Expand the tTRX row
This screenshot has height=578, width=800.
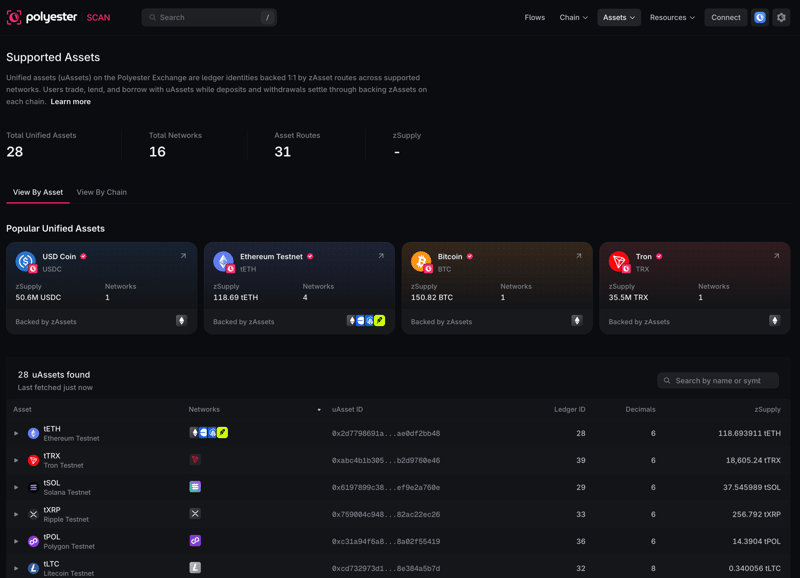click(x=16, y=461)
